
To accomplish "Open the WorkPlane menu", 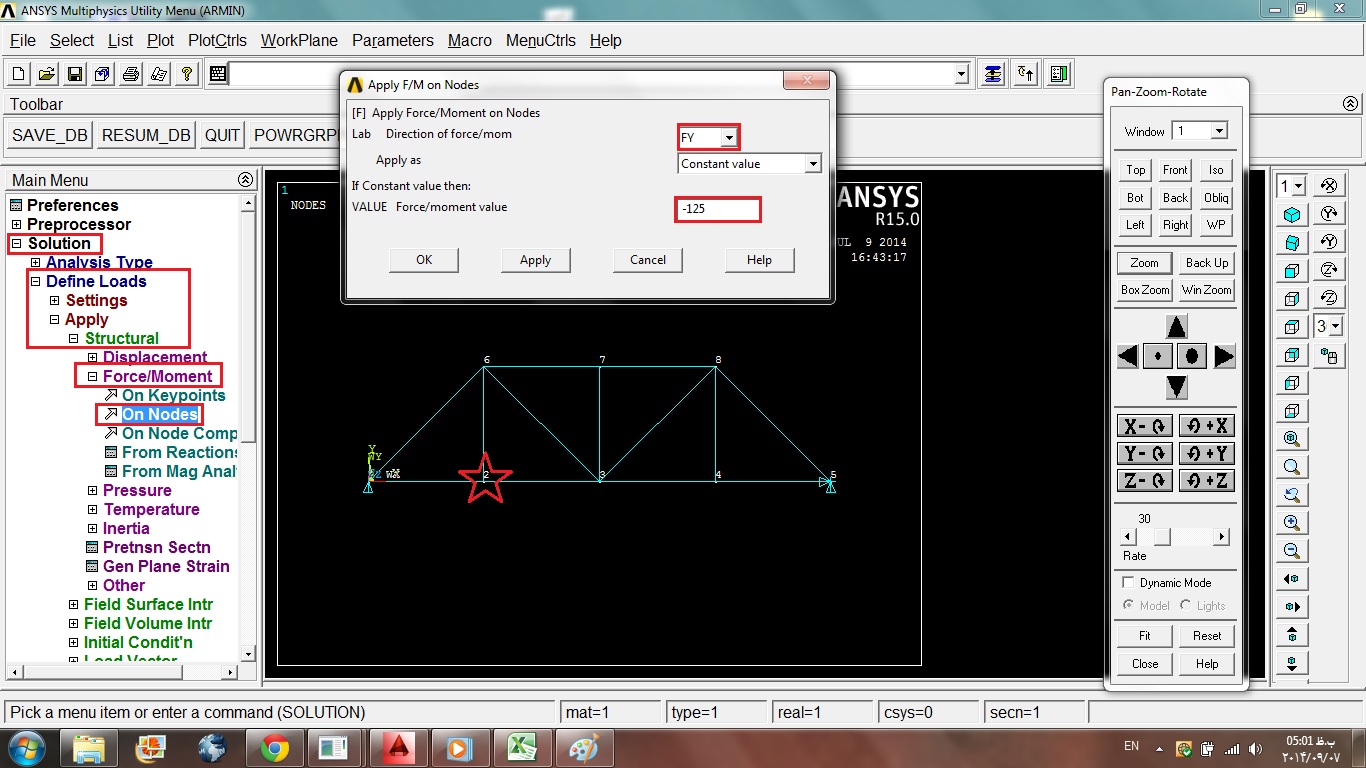I will click(299, 41).
